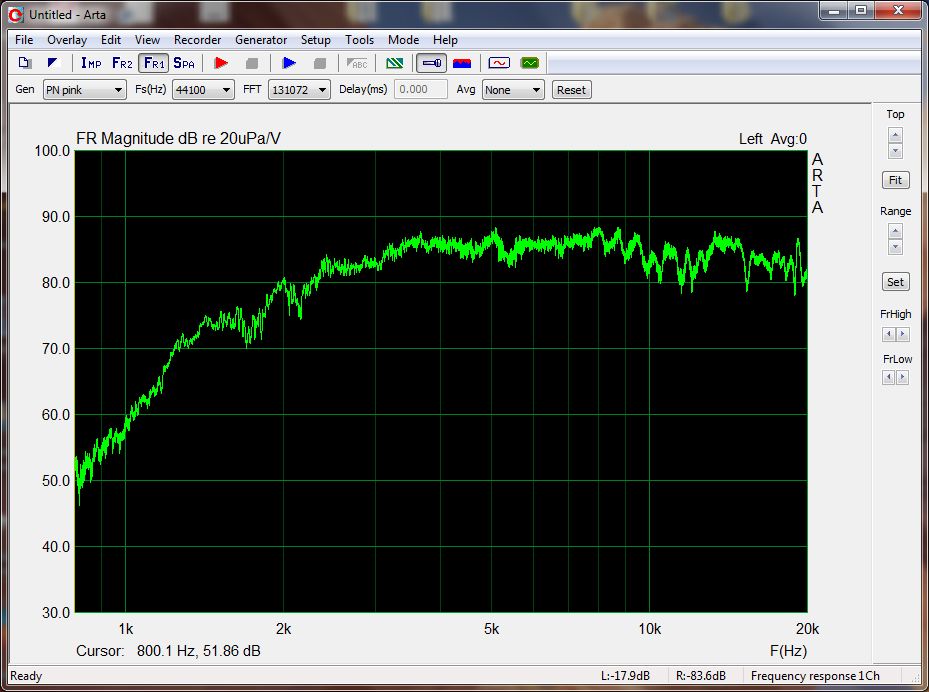This screenshot has width=929, height=692.
Task: Click the red waveform toolbar icon
Action: coord(498,63)
